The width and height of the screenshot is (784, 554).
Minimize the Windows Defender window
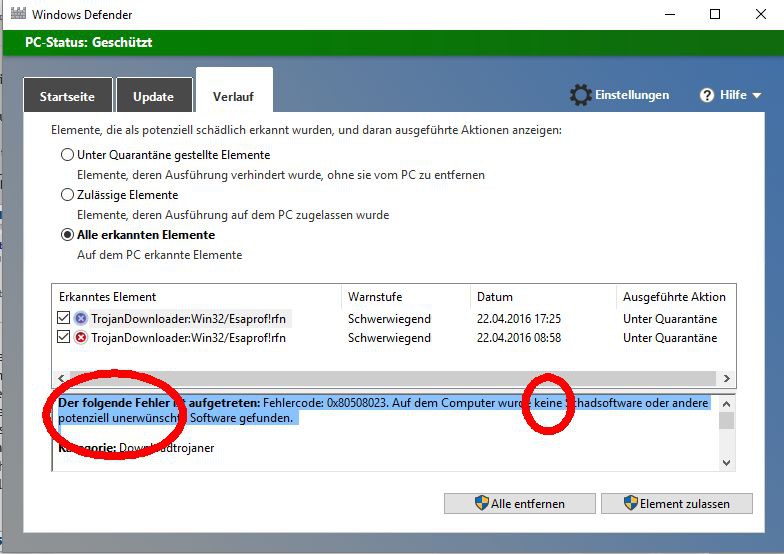pos(670,14)
